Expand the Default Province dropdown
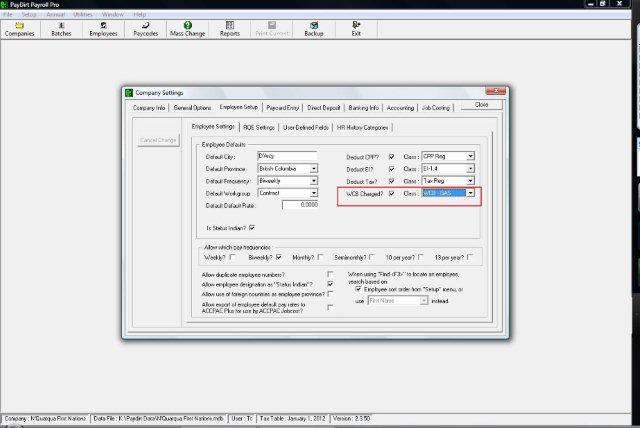Screen dimensions: 640x428 coord(312,168)
